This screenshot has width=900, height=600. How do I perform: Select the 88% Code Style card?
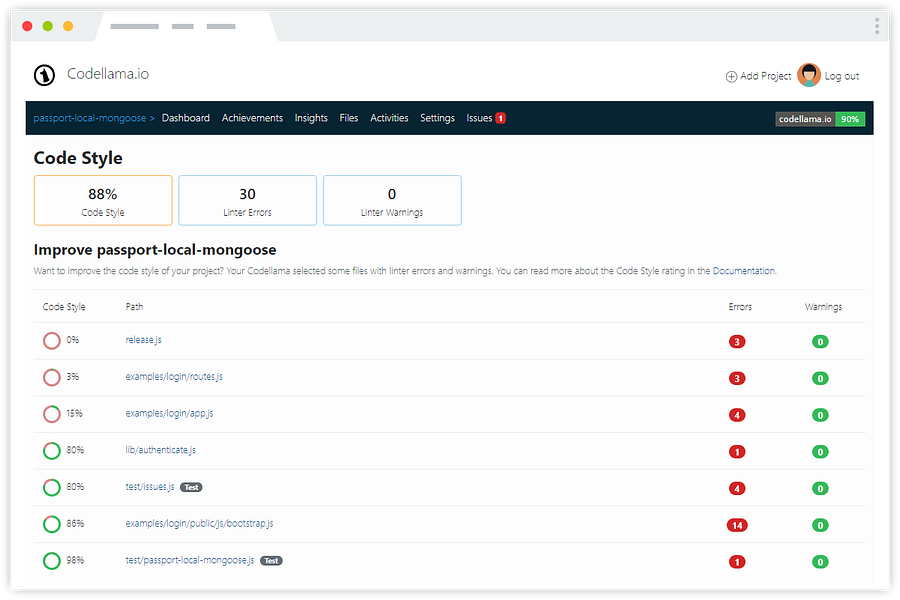pyautogui.click(x=103, y=200)
